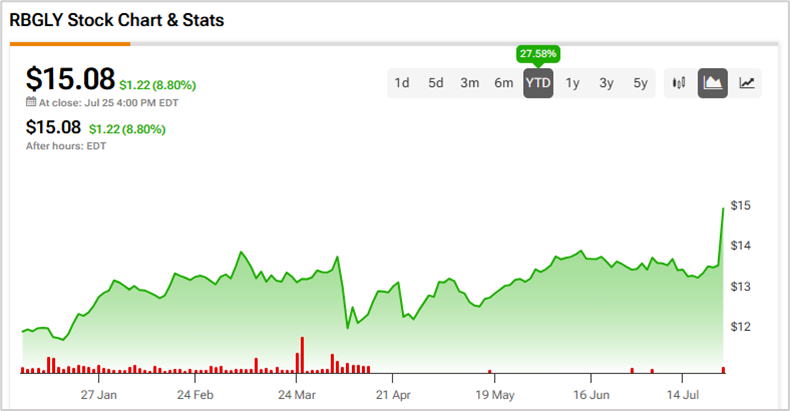This screenshot has width=790, height=411.
Task: Click the large $15.08 closing price
Action: [x=70, y=78]
